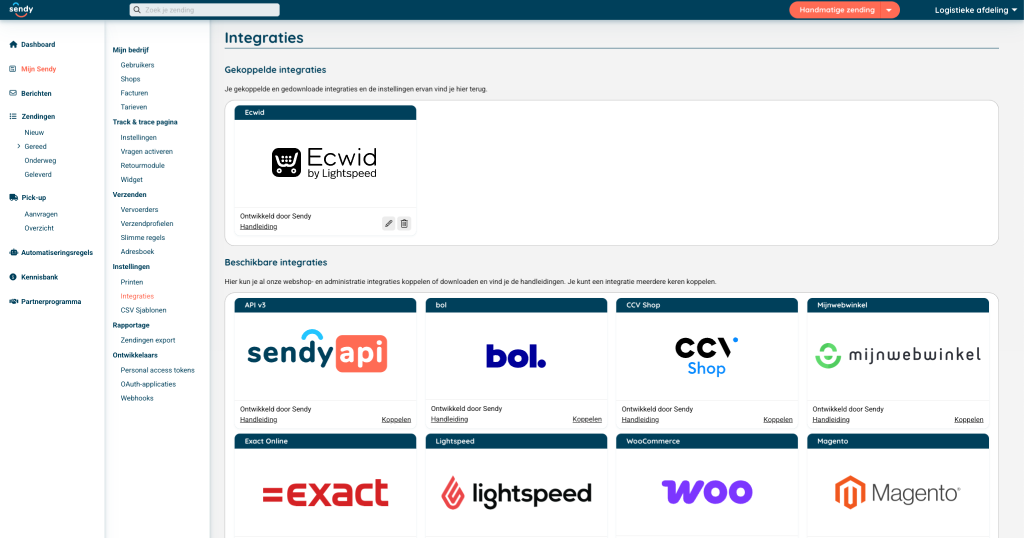This screenshot has width=1024, height=538.
Task: Open Automatiseringsregels in the sidebar
Action: coord(57,253)
